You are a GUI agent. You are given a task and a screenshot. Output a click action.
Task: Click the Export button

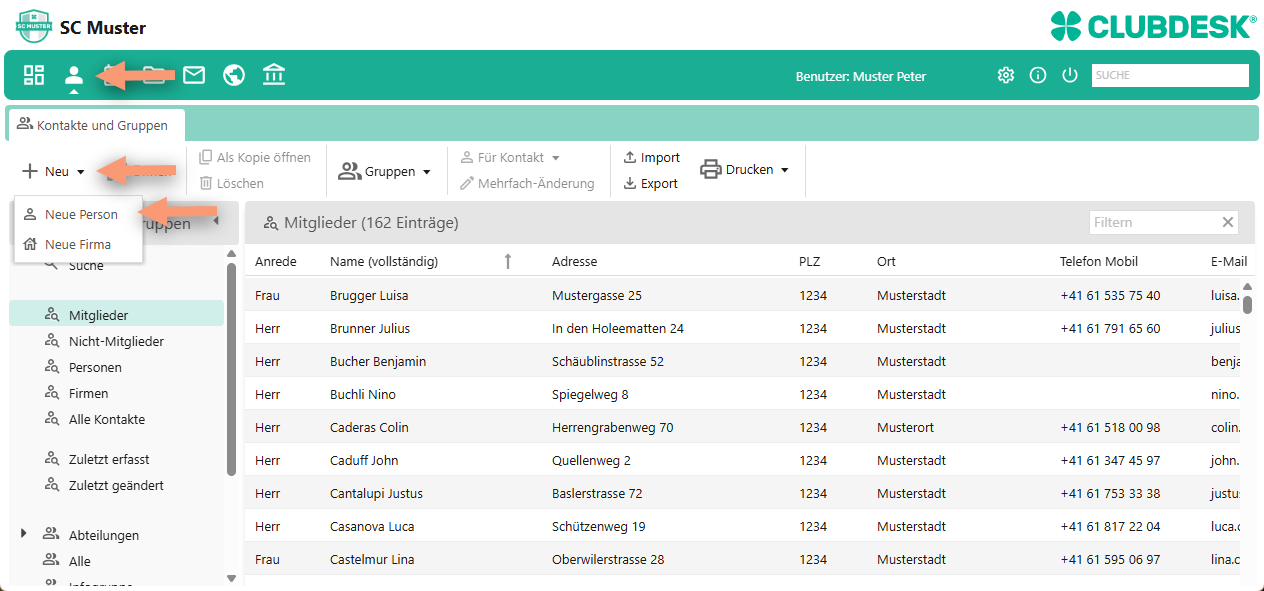[650, 183]
